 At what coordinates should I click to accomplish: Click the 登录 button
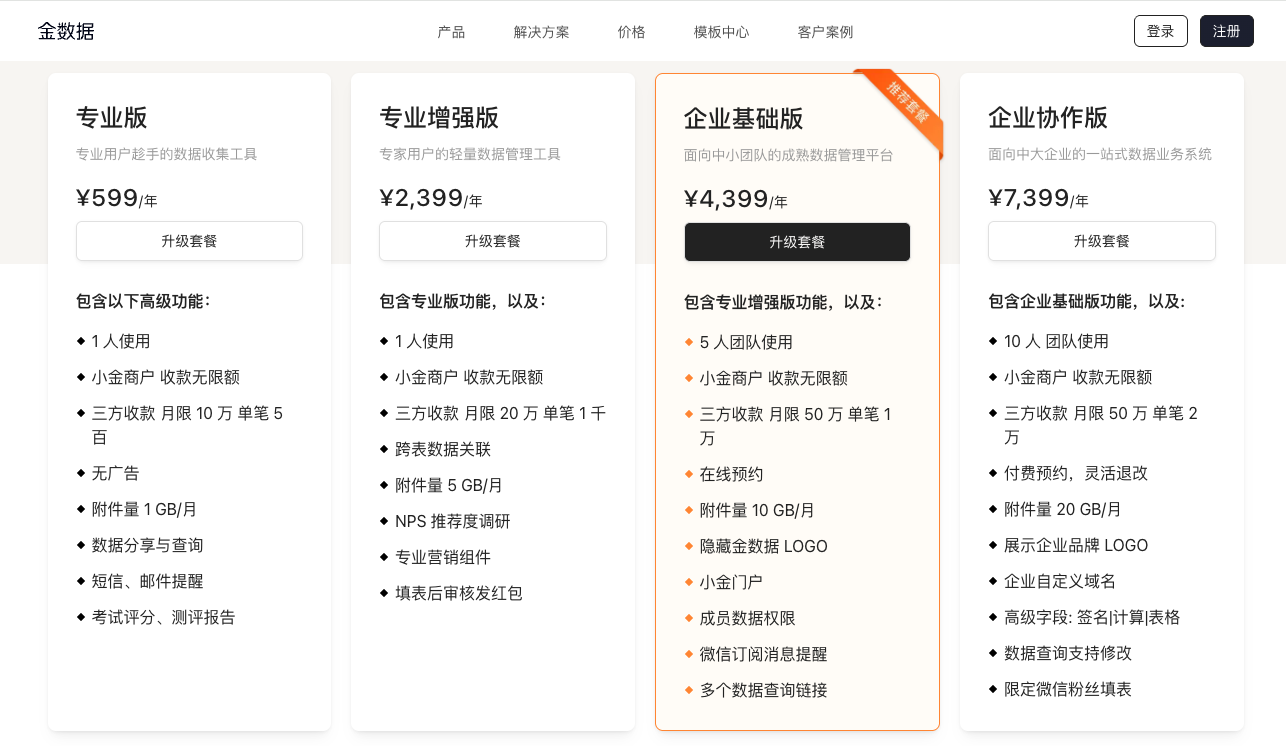(x=1160, y=31)
